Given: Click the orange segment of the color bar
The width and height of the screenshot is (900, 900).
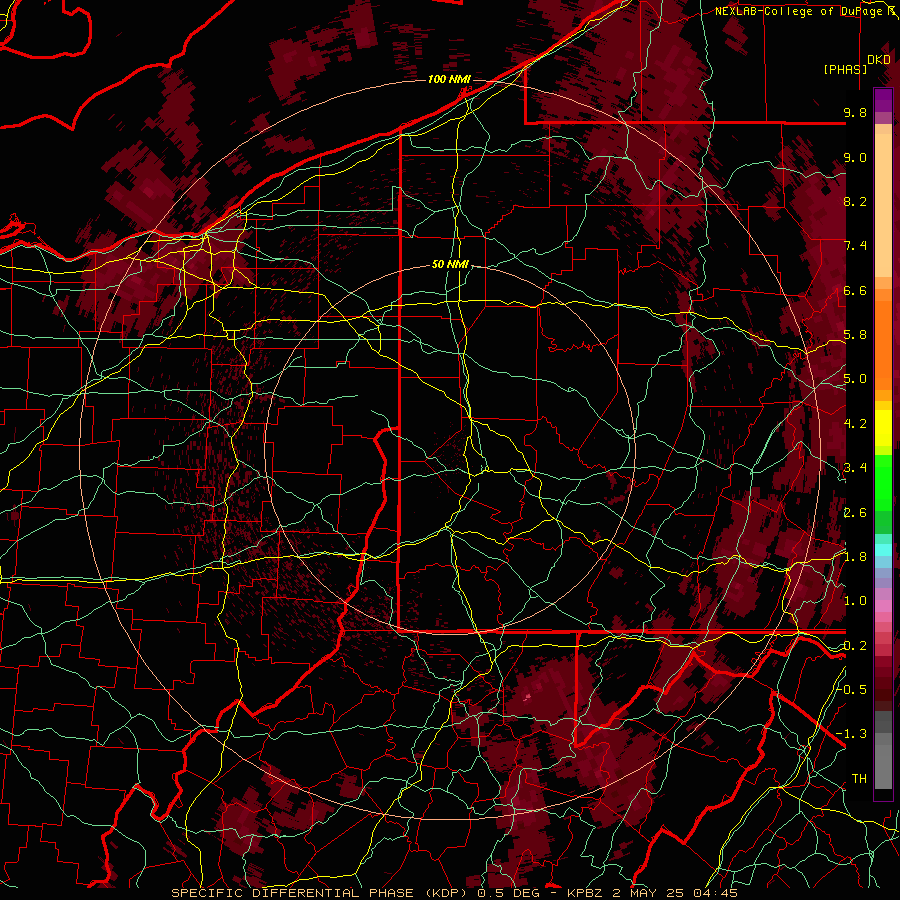Looking at the screenshot, I should pos(883,345).
